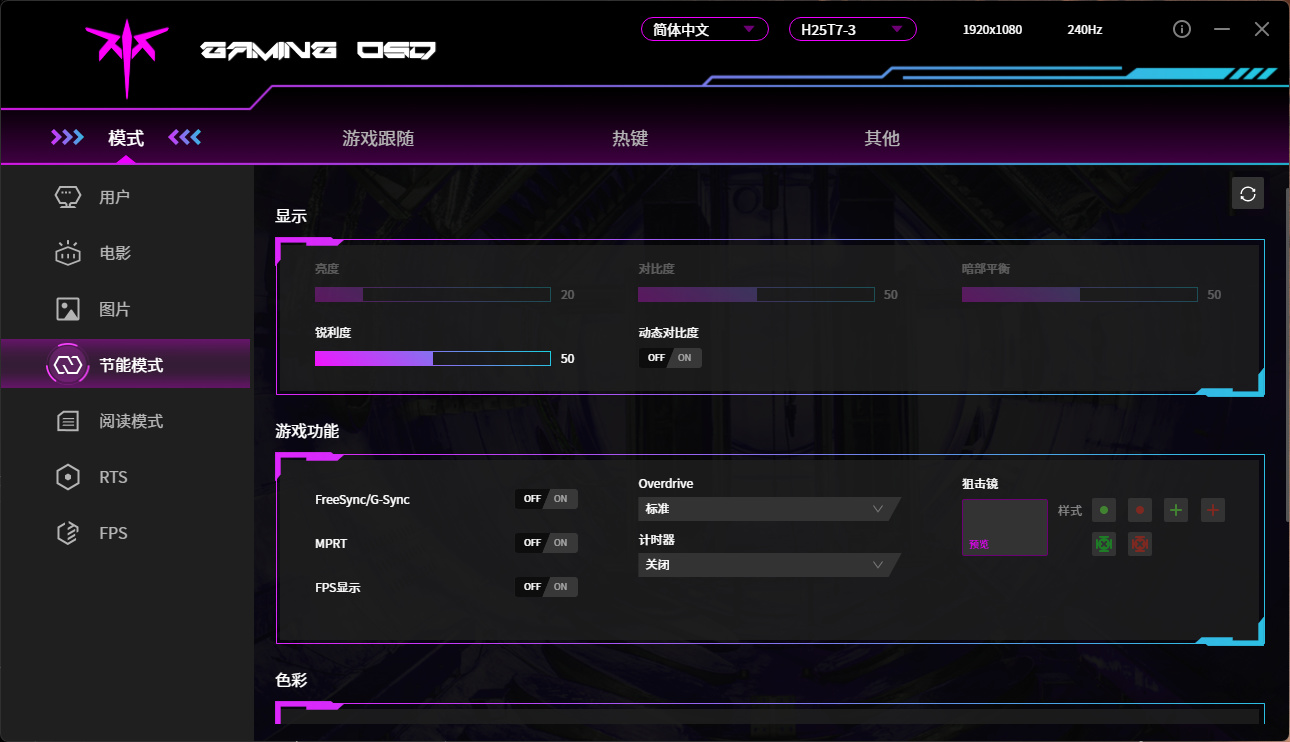
Task: Click the 锐利度 value 50
Action: click(x=567, y=359)
